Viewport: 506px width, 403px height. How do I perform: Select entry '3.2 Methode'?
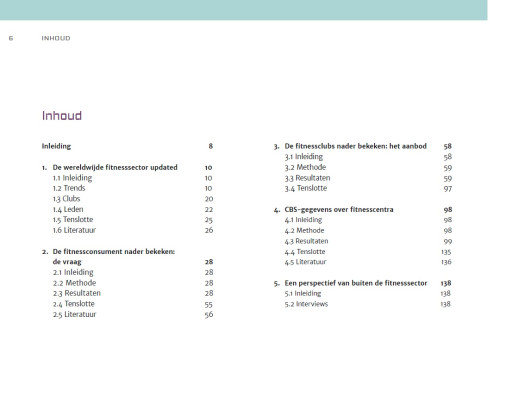pos(305,167)
